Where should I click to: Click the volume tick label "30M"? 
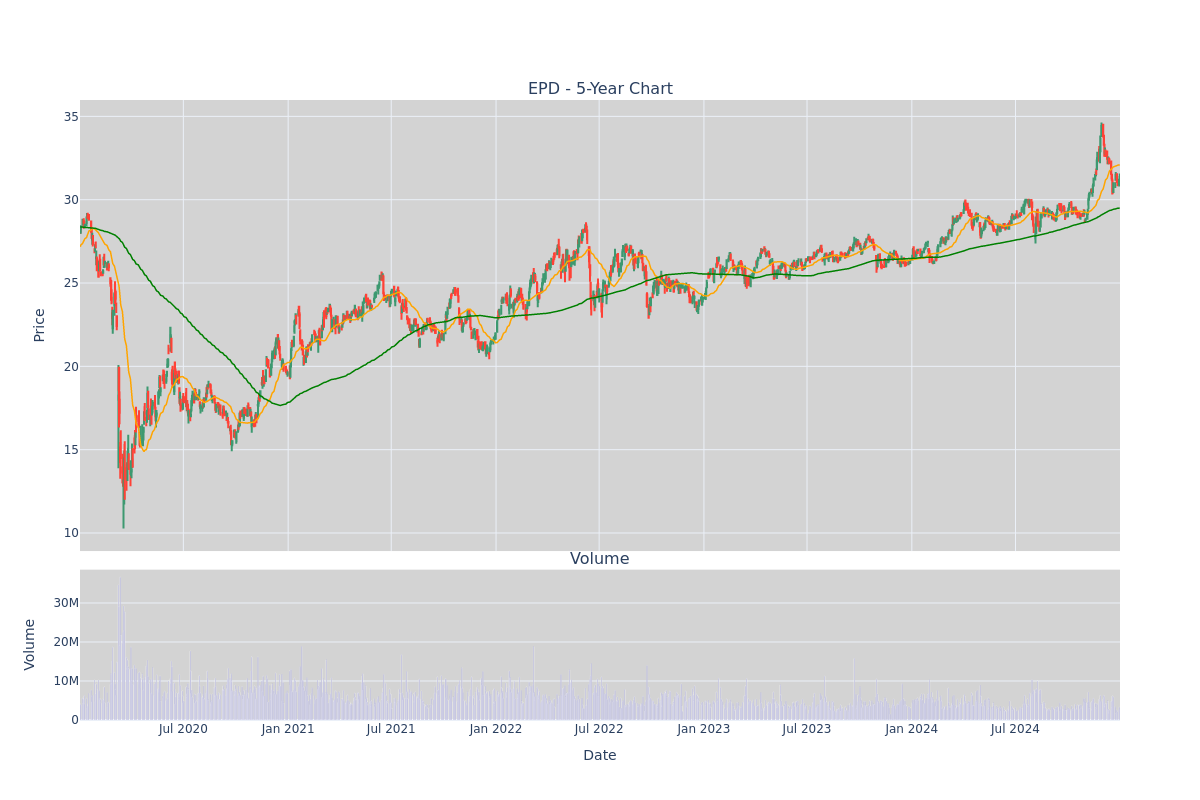tap(67, 603)
